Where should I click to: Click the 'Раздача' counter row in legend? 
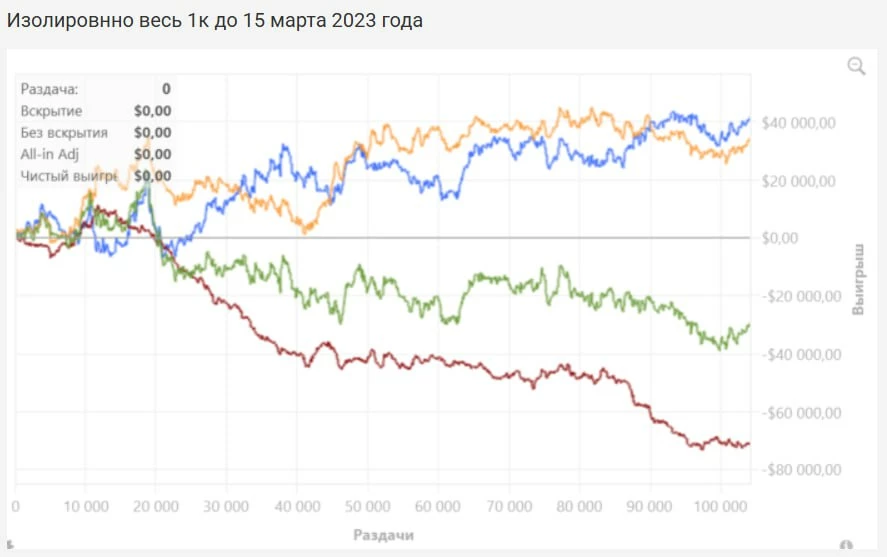(95, 89)
